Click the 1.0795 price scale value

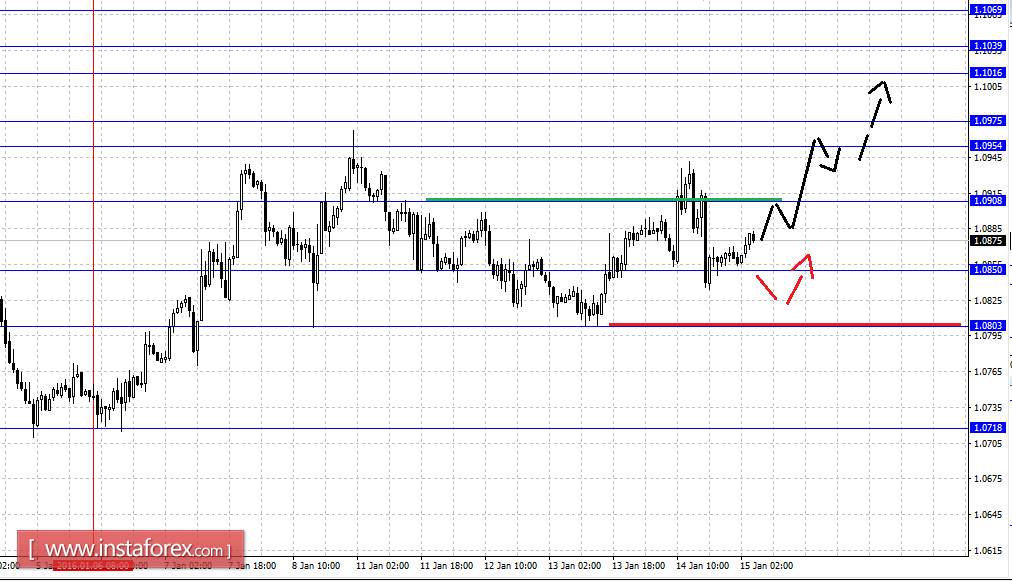(988, 336)
